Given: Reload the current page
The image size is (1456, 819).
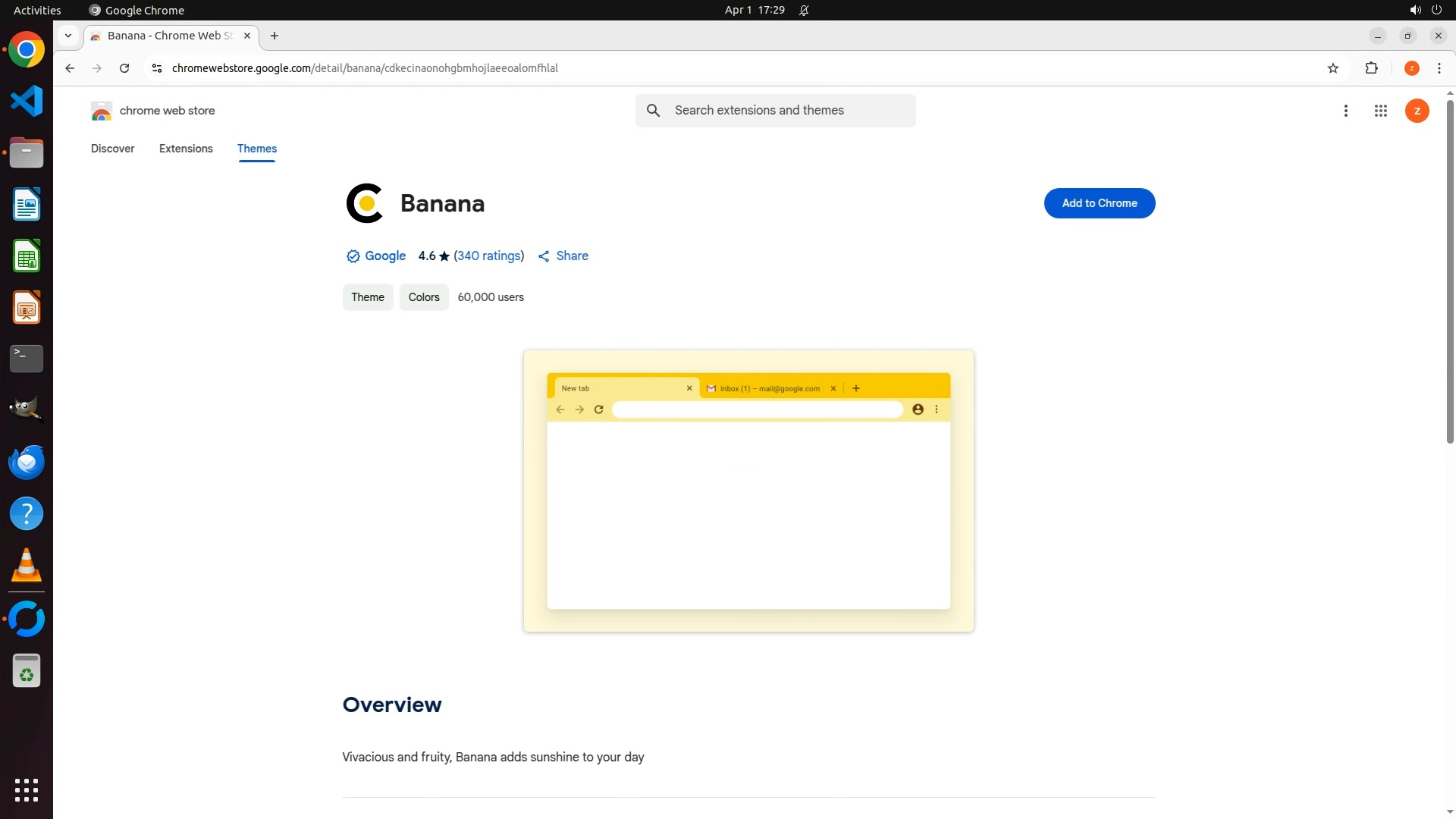Looking at the screenshot, I should 124,68.
